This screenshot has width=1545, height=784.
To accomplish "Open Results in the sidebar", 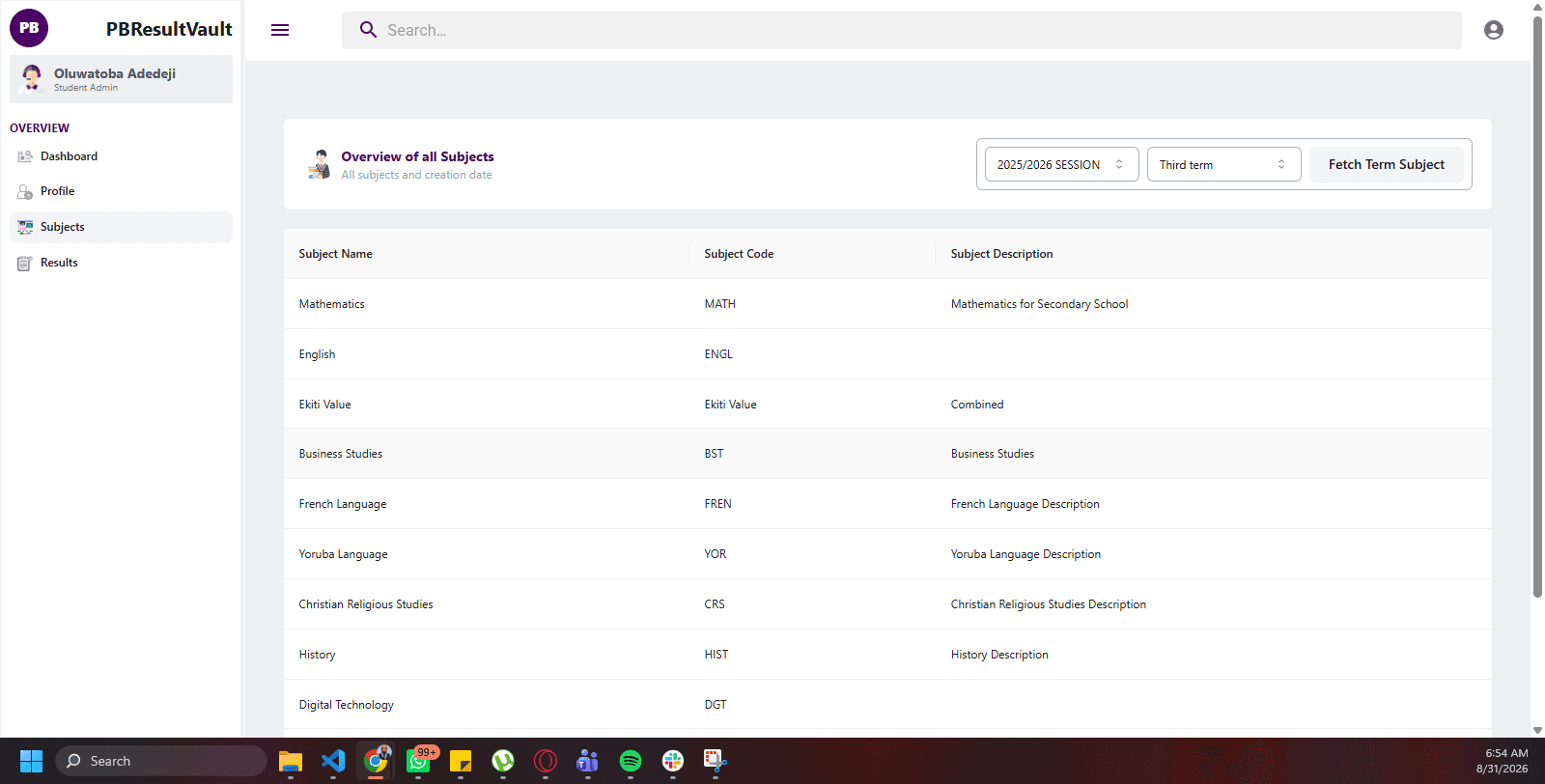I will tap(121, 263).
